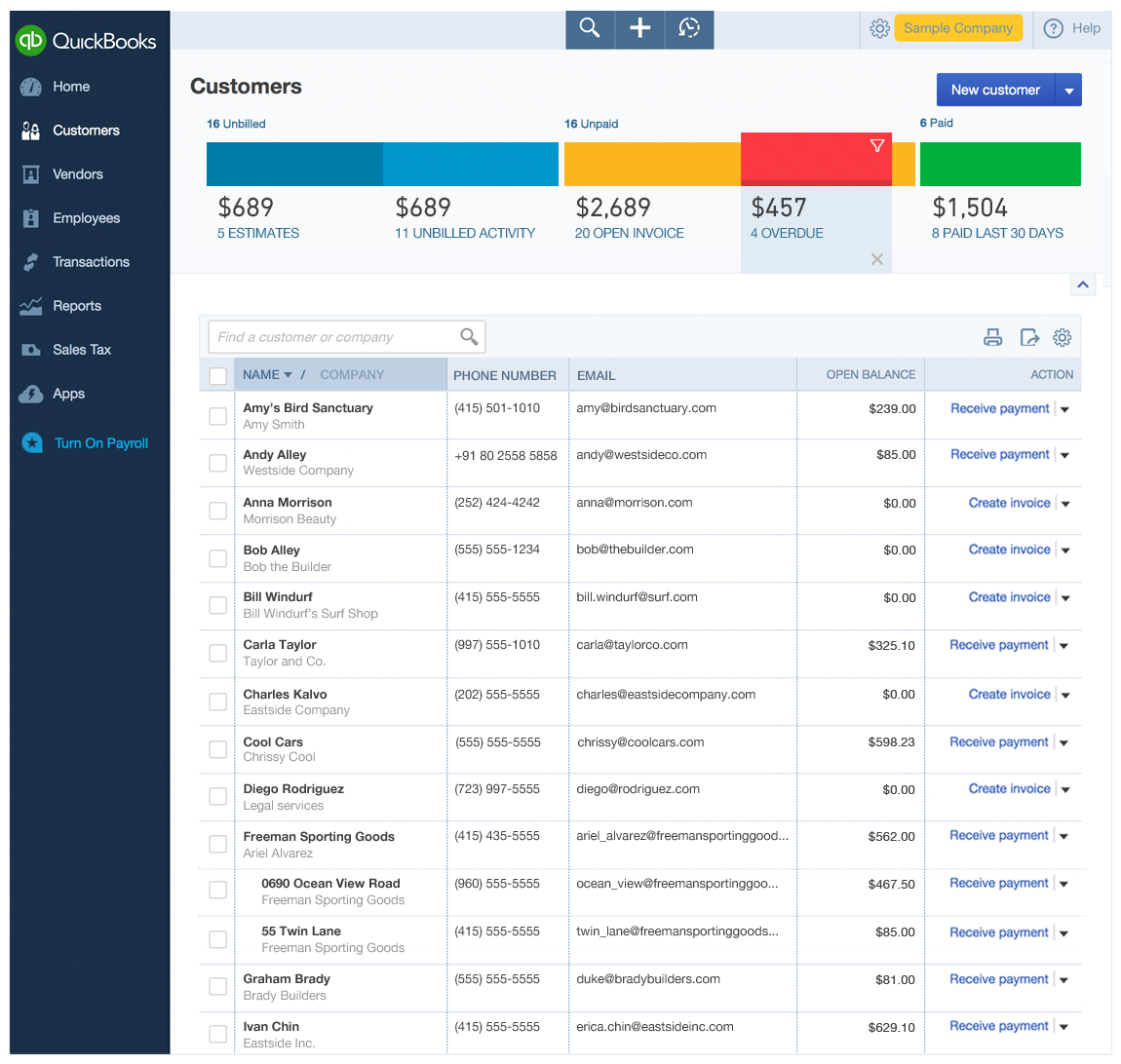This screenshot has height=1064, width=1121.
Task: Click the Sample Company button
Action: (958, 28)
